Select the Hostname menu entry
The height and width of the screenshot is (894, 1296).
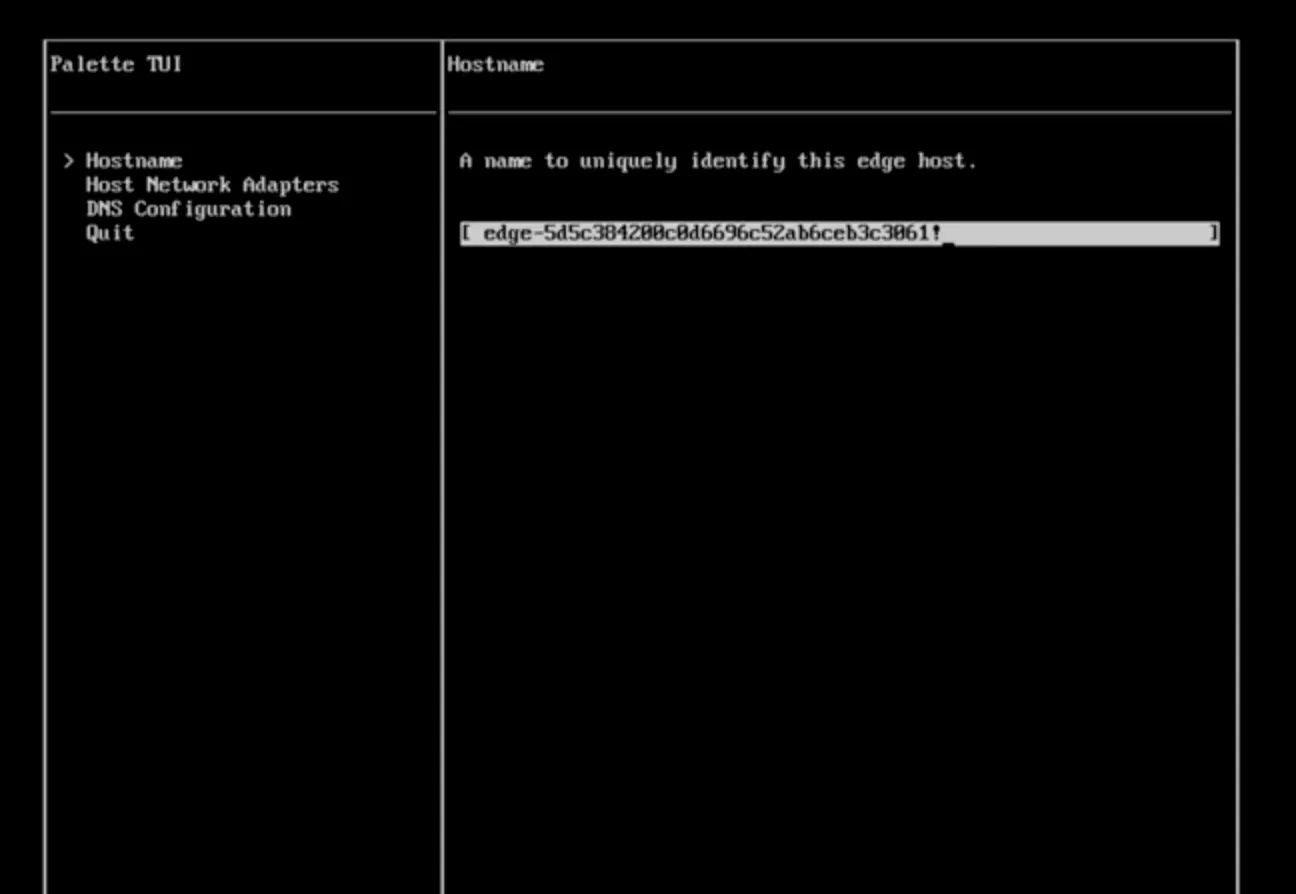pos(134,160)
